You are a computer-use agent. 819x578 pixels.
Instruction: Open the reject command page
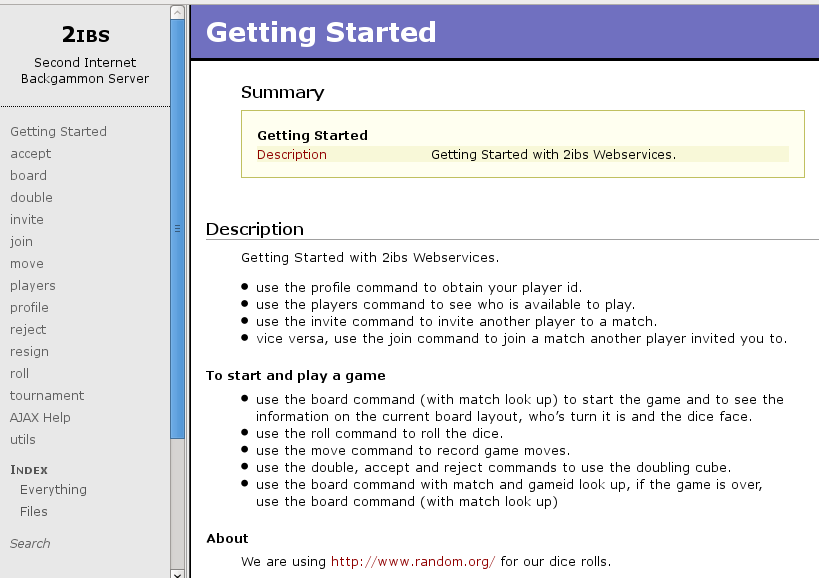click(28, 329)
